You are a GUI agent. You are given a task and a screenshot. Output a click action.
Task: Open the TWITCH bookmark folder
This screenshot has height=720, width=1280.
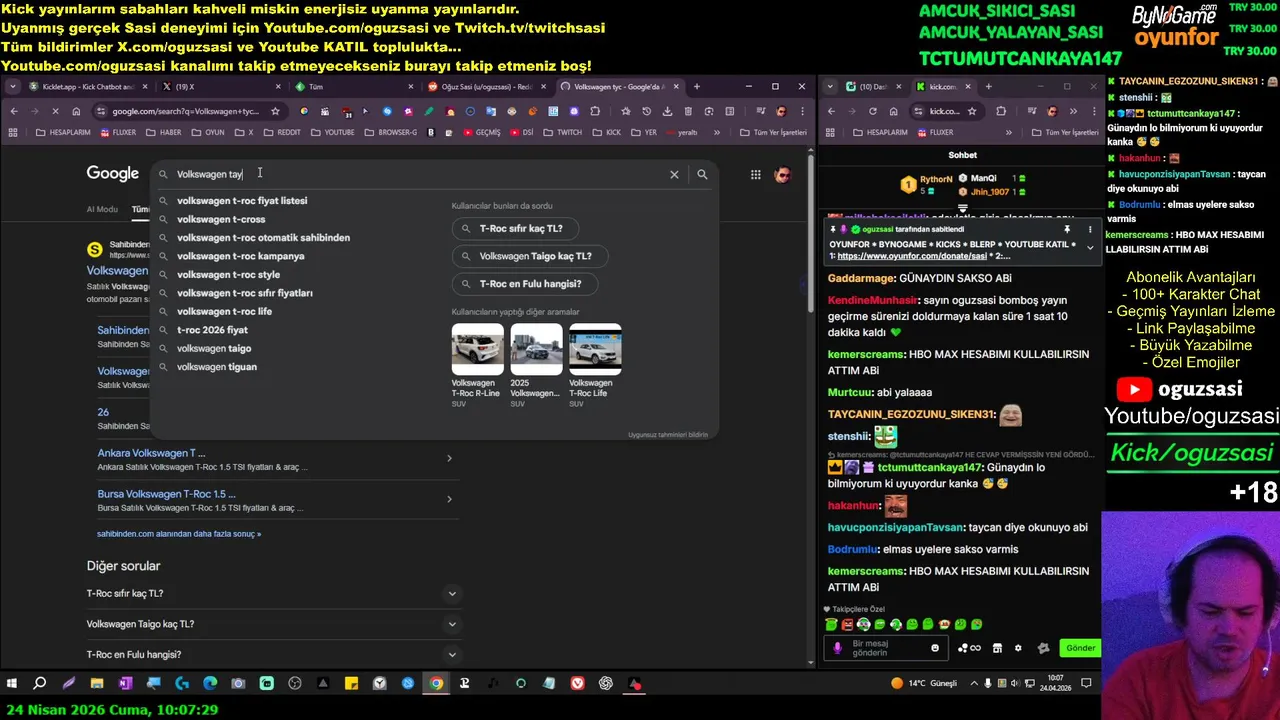pos(562,132)
